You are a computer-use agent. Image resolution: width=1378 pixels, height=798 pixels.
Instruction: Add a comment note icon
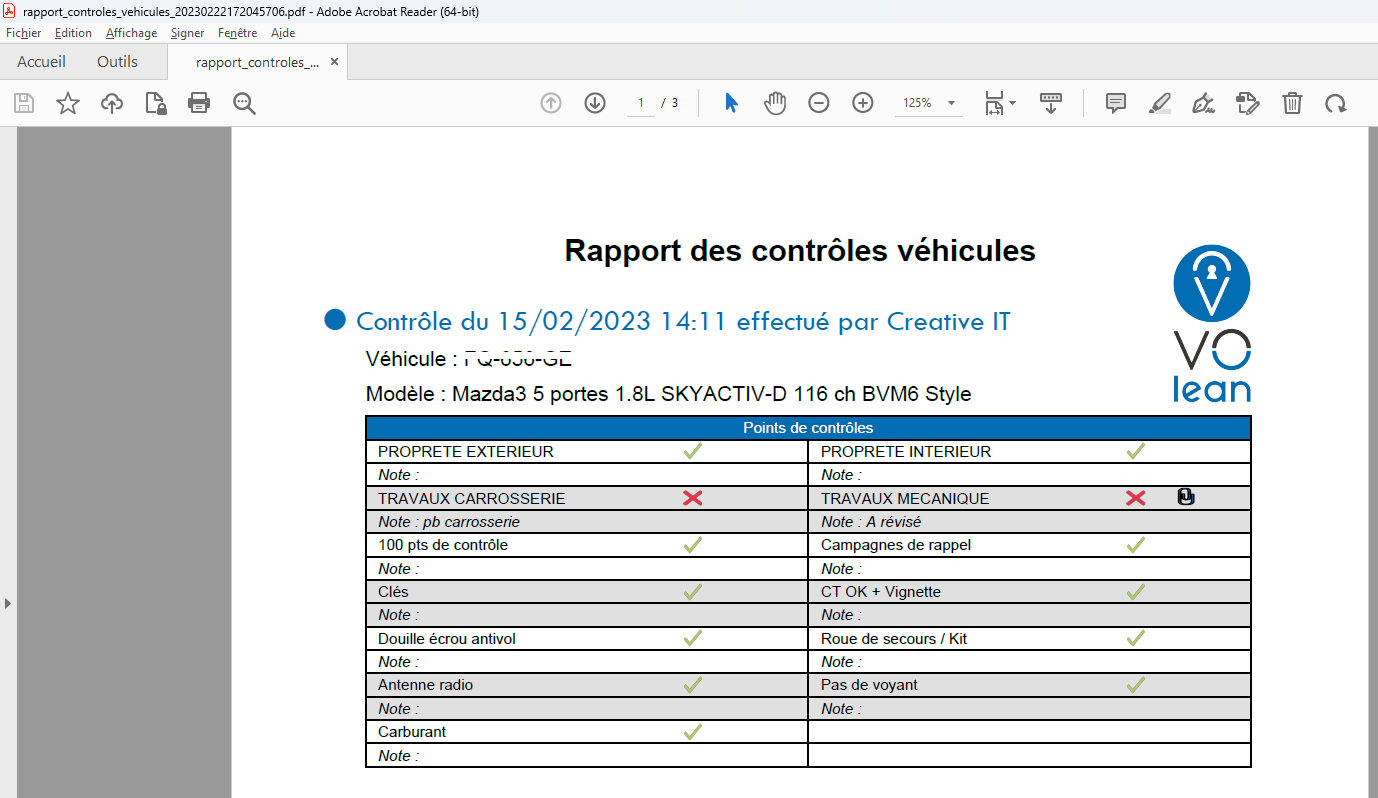click(x=1116, y=103)
